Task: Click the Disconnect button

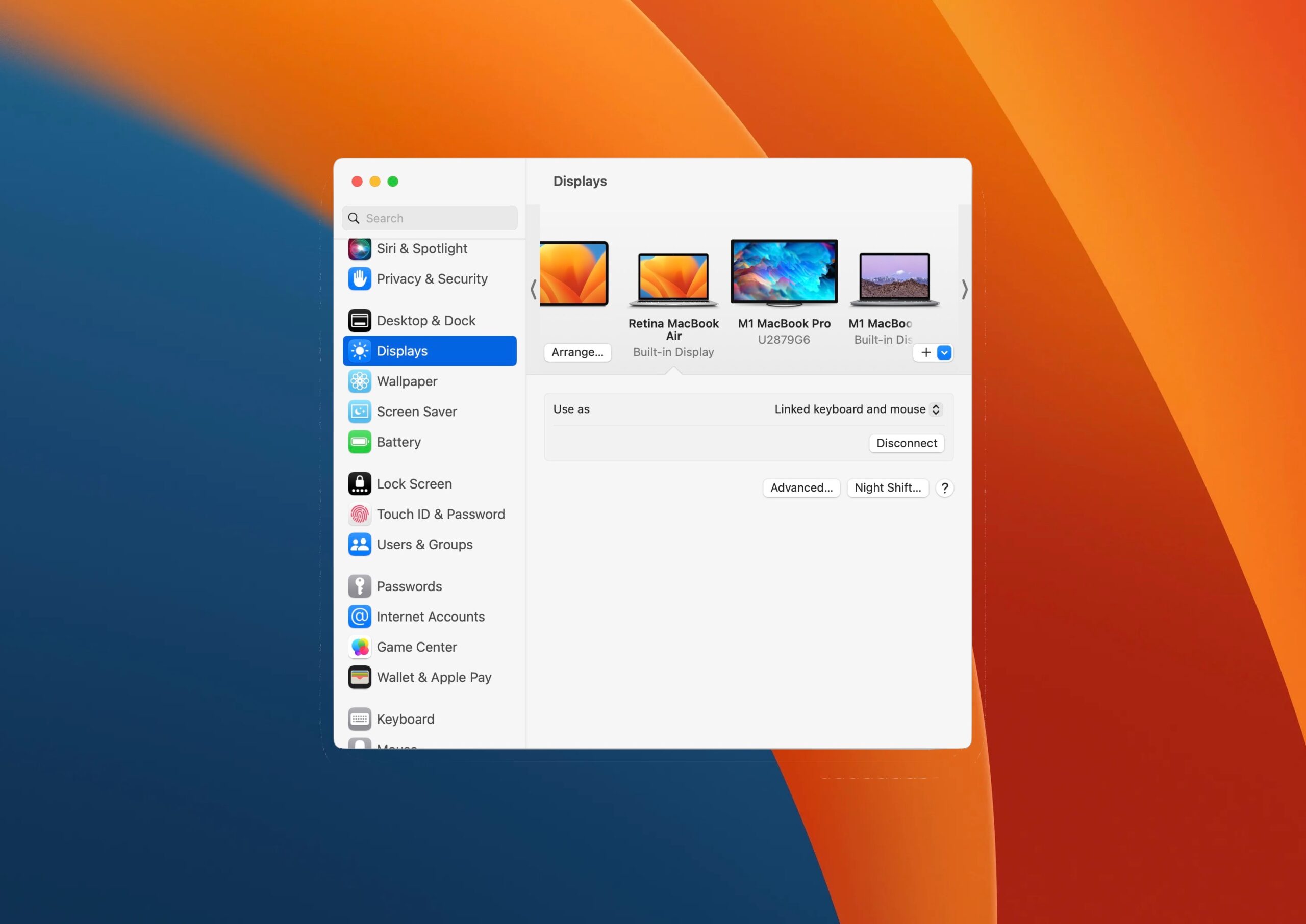Action: [906, 443]
